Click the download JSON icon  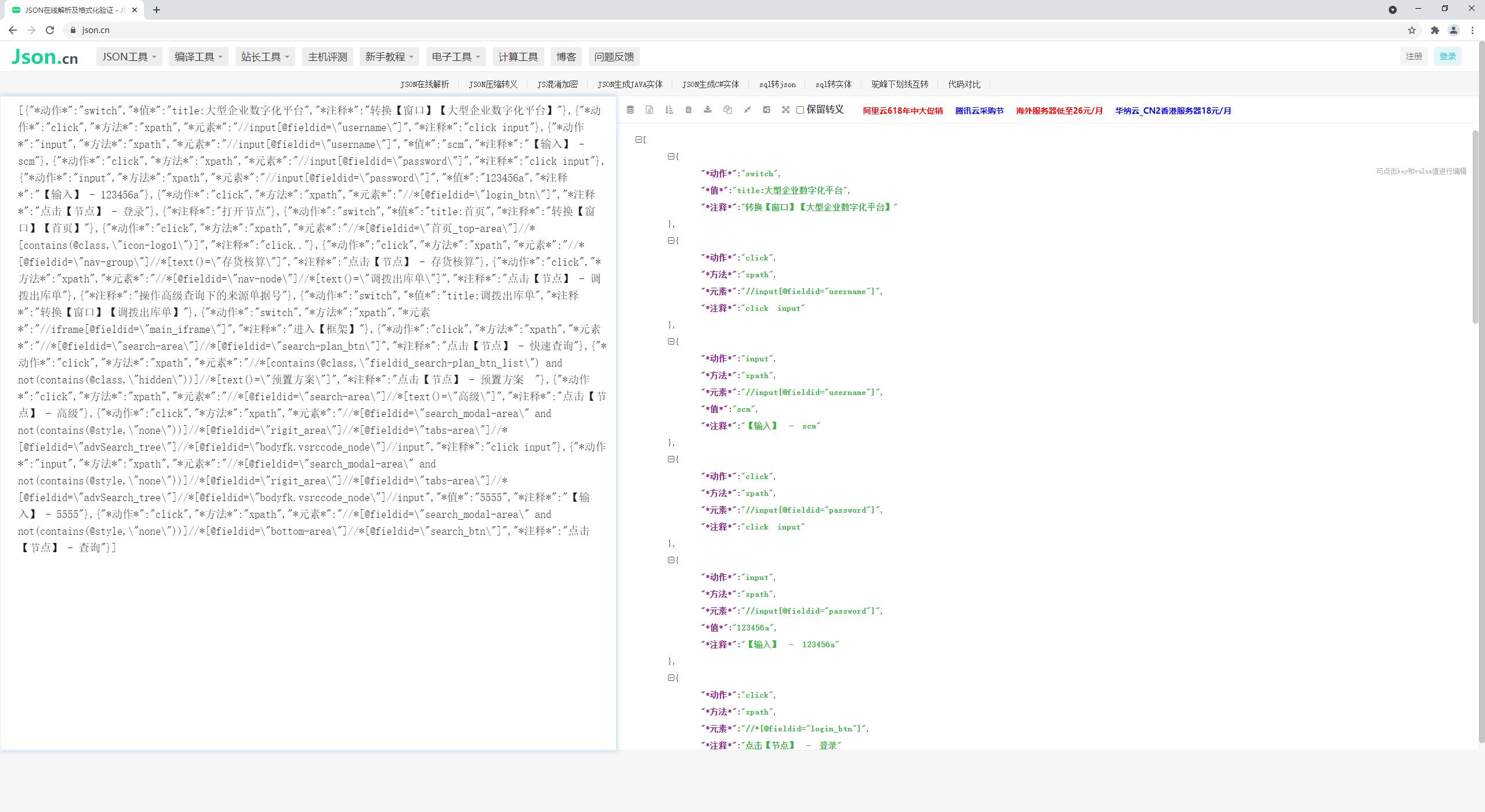[708, 110]
